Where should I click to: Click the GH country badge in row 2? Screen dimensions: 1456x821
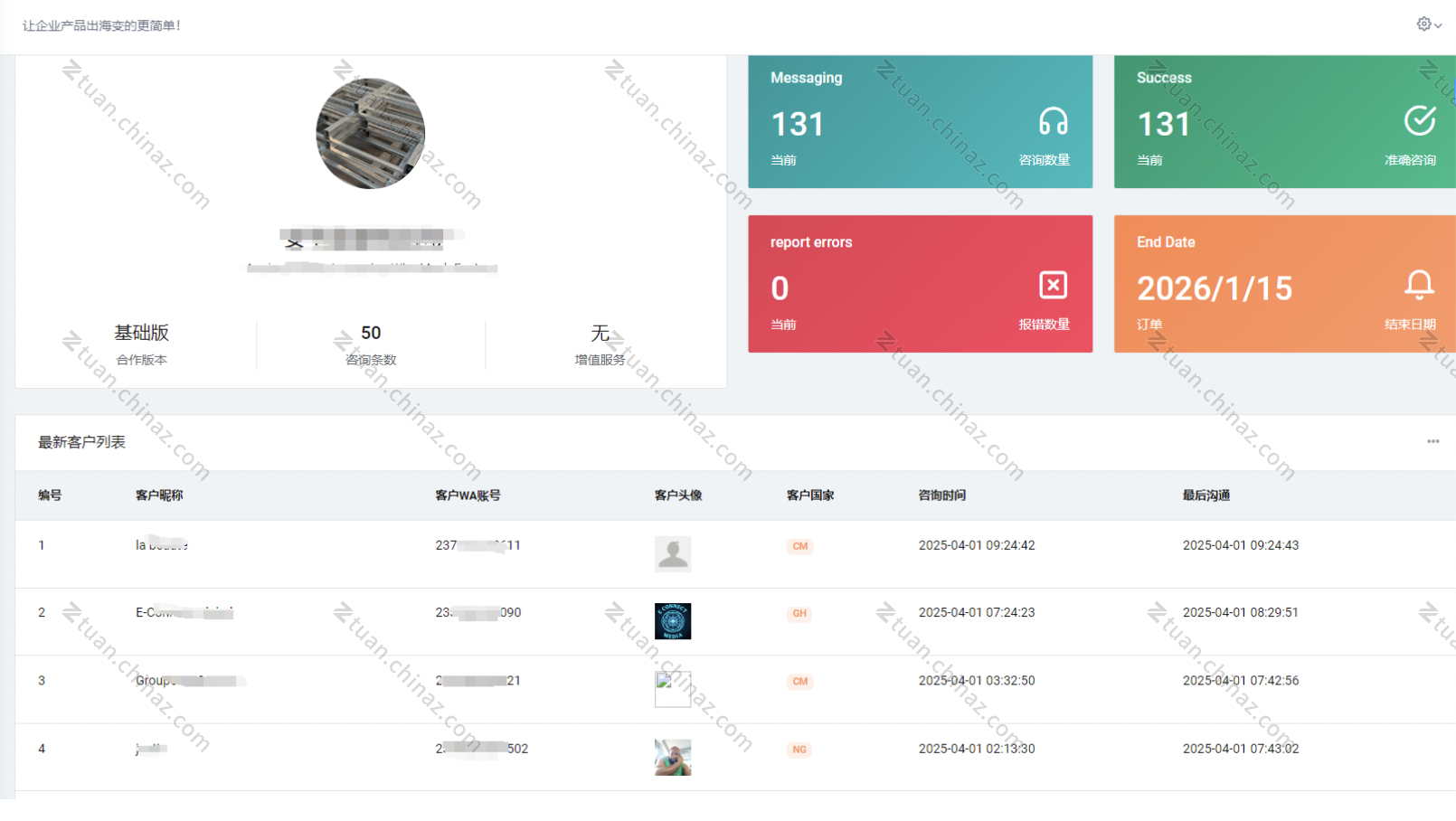coord(799,613)
